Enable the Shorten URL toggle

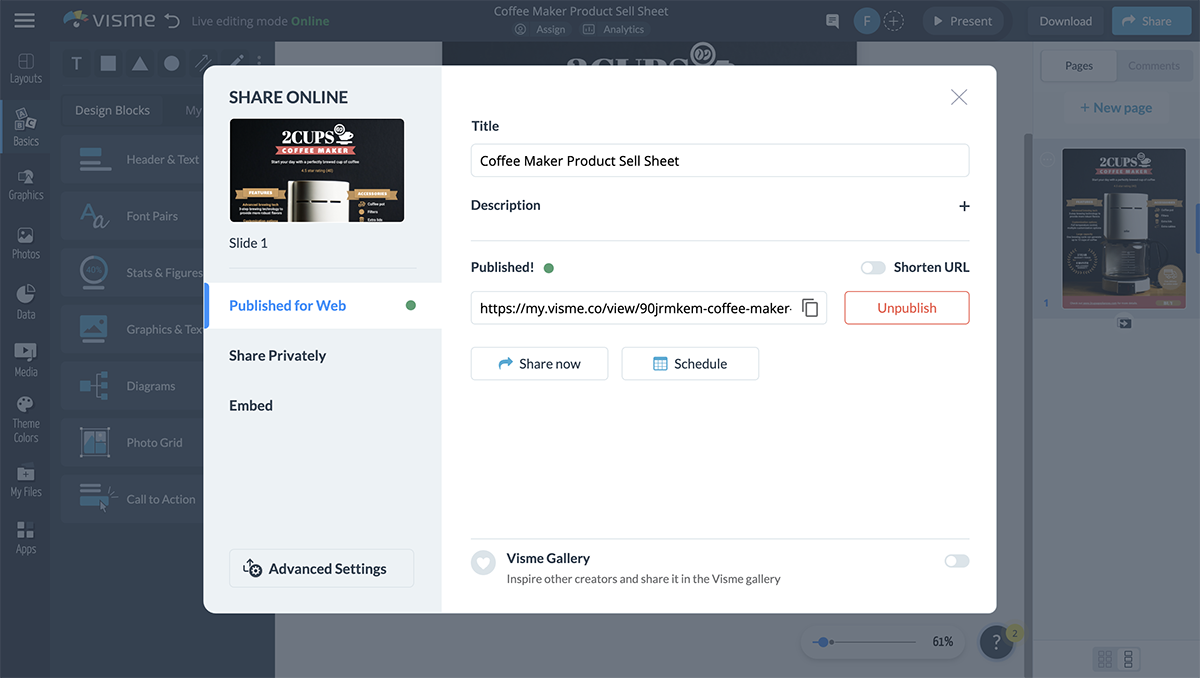point(872,267)
